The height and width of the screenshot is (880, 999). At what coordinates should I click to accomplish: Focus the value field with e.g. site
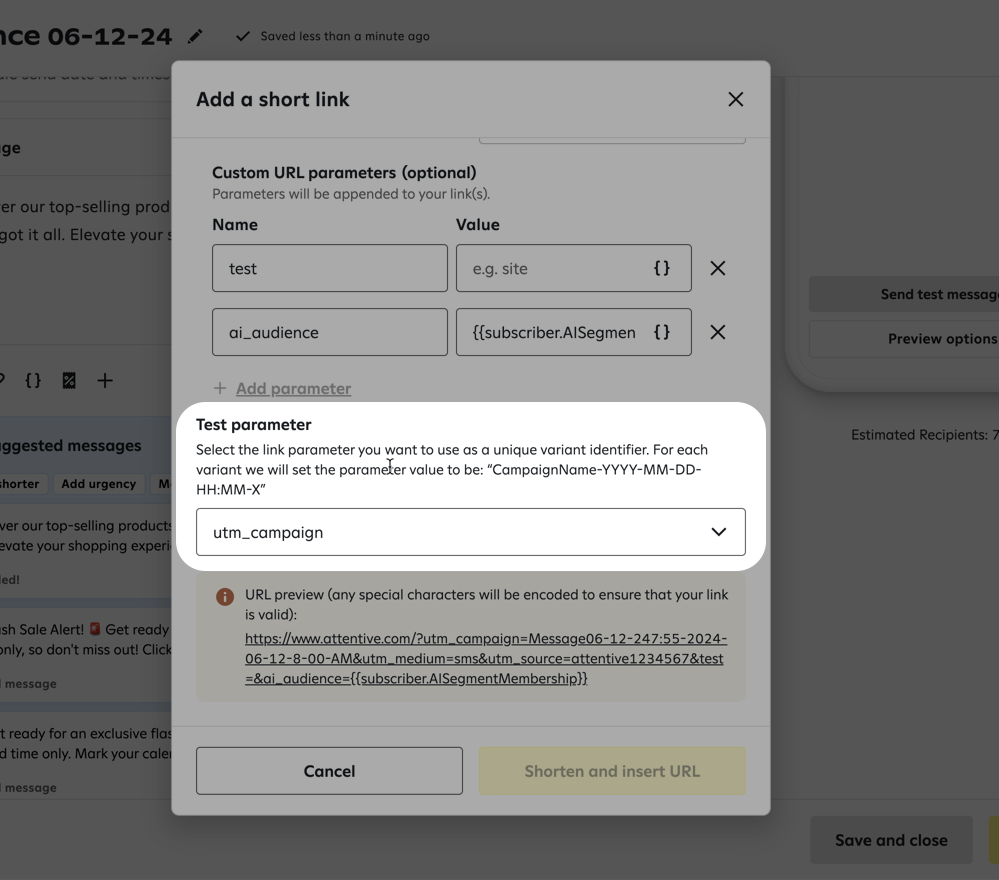[573, 268]
